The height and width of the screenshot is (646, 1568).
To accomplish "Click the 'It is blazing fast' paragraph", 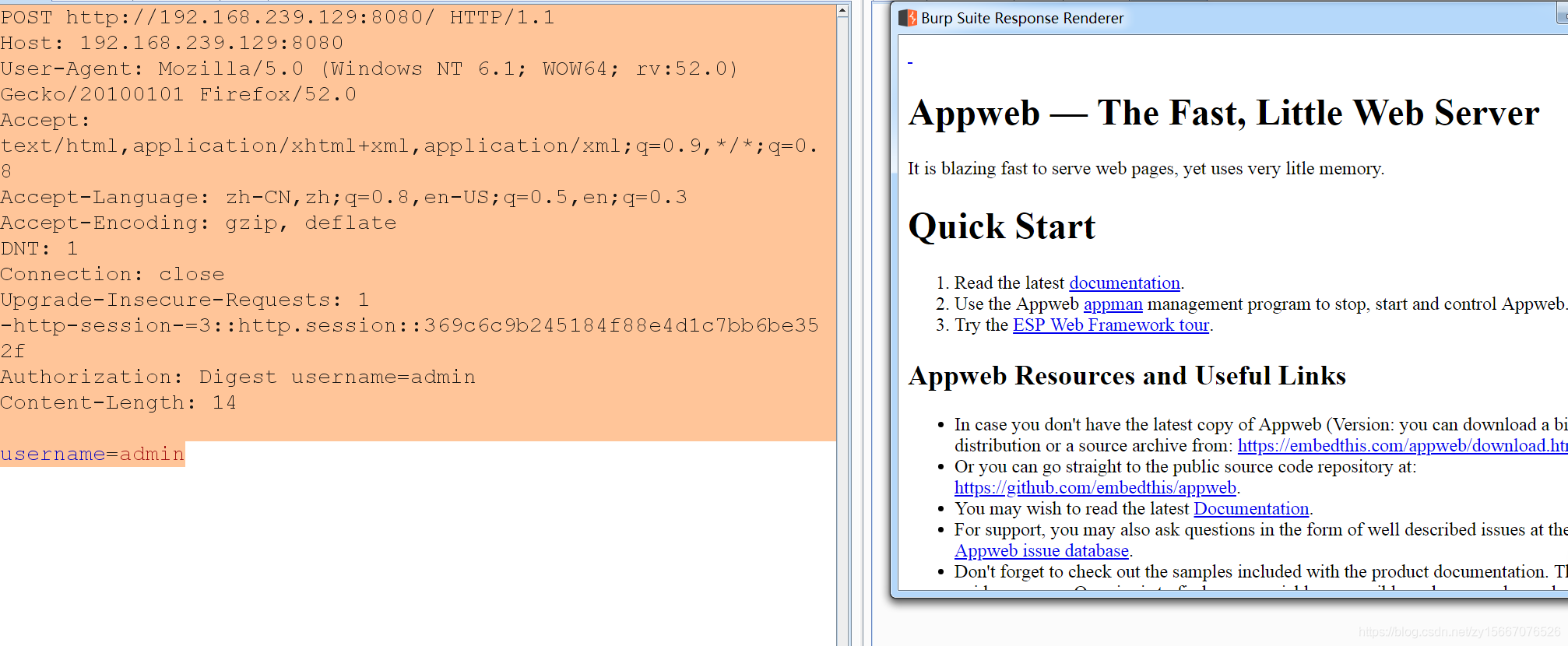I will point(1146,169).
